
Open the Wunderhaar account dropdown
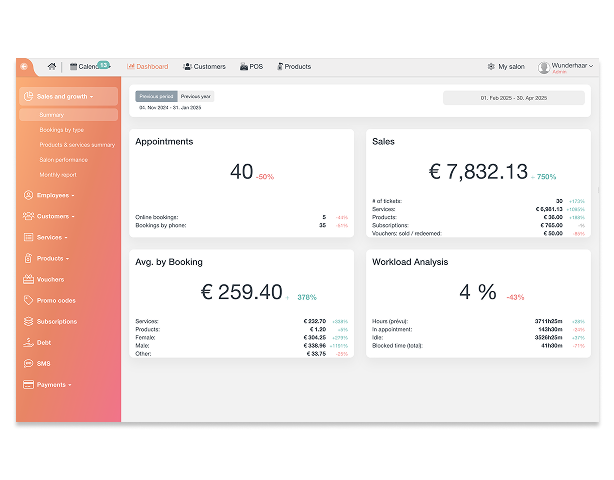click(572, 67)
